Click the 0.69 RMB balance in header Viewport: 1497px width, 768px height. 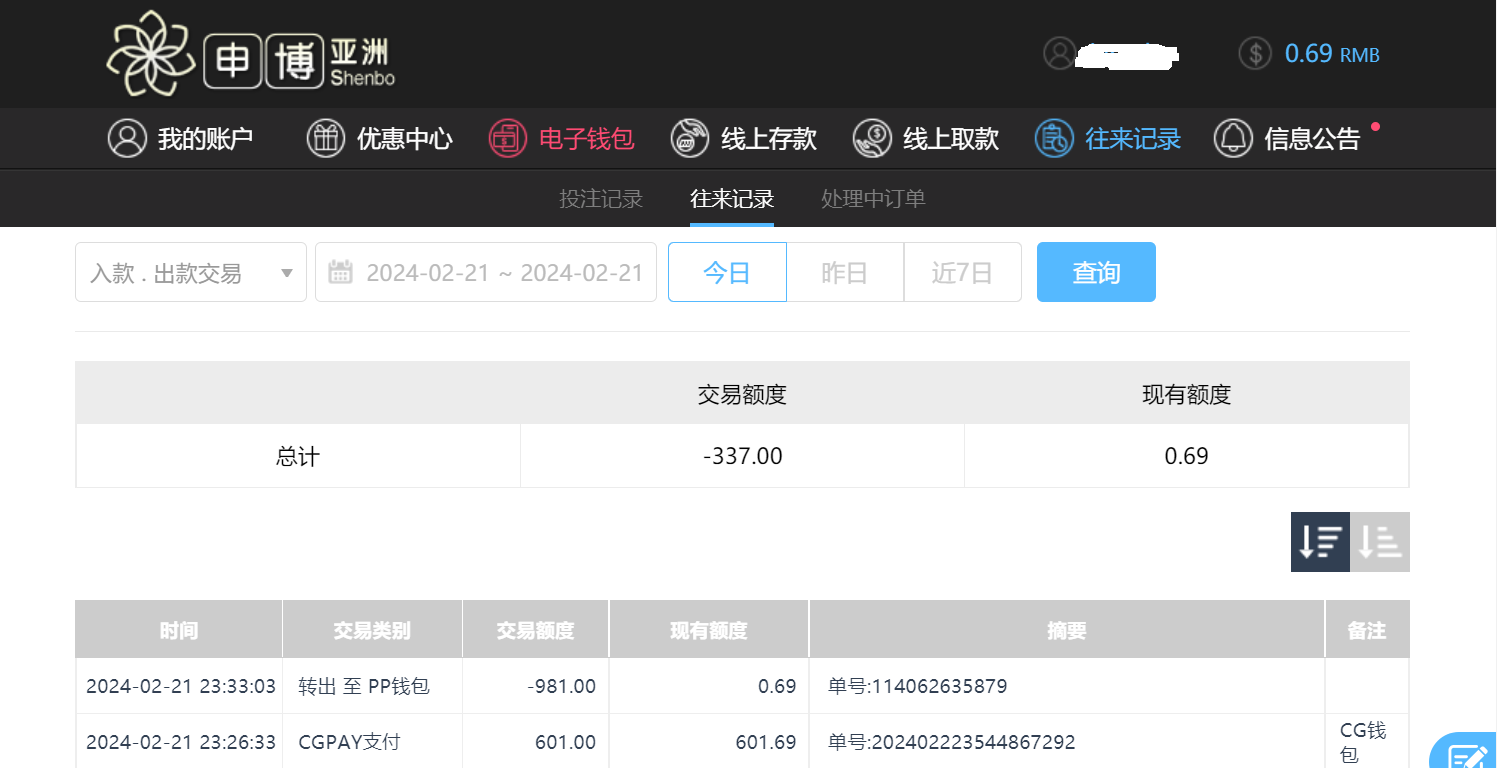pos(1332,53)
